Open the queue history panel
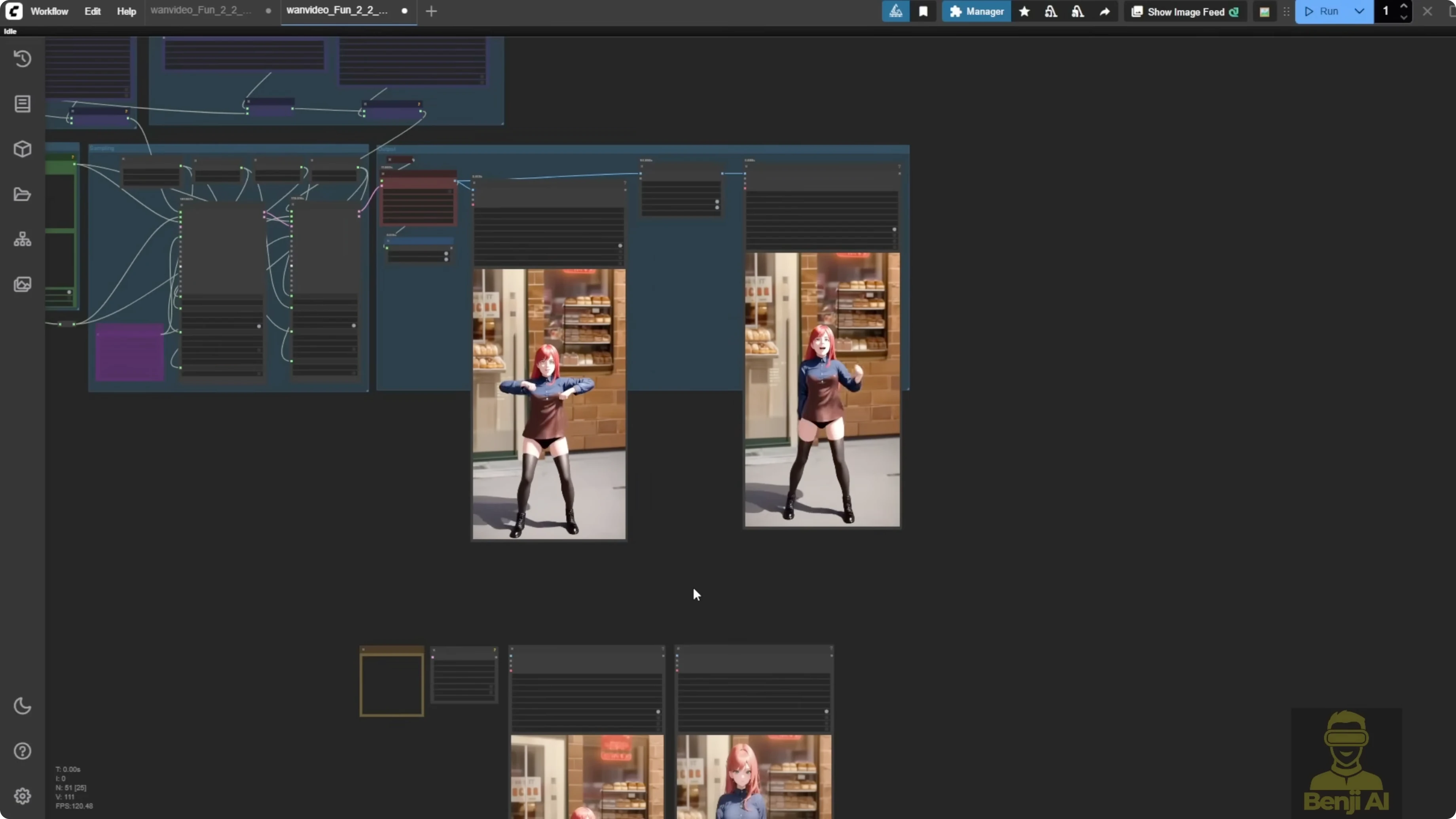 (x=23, y=59)
